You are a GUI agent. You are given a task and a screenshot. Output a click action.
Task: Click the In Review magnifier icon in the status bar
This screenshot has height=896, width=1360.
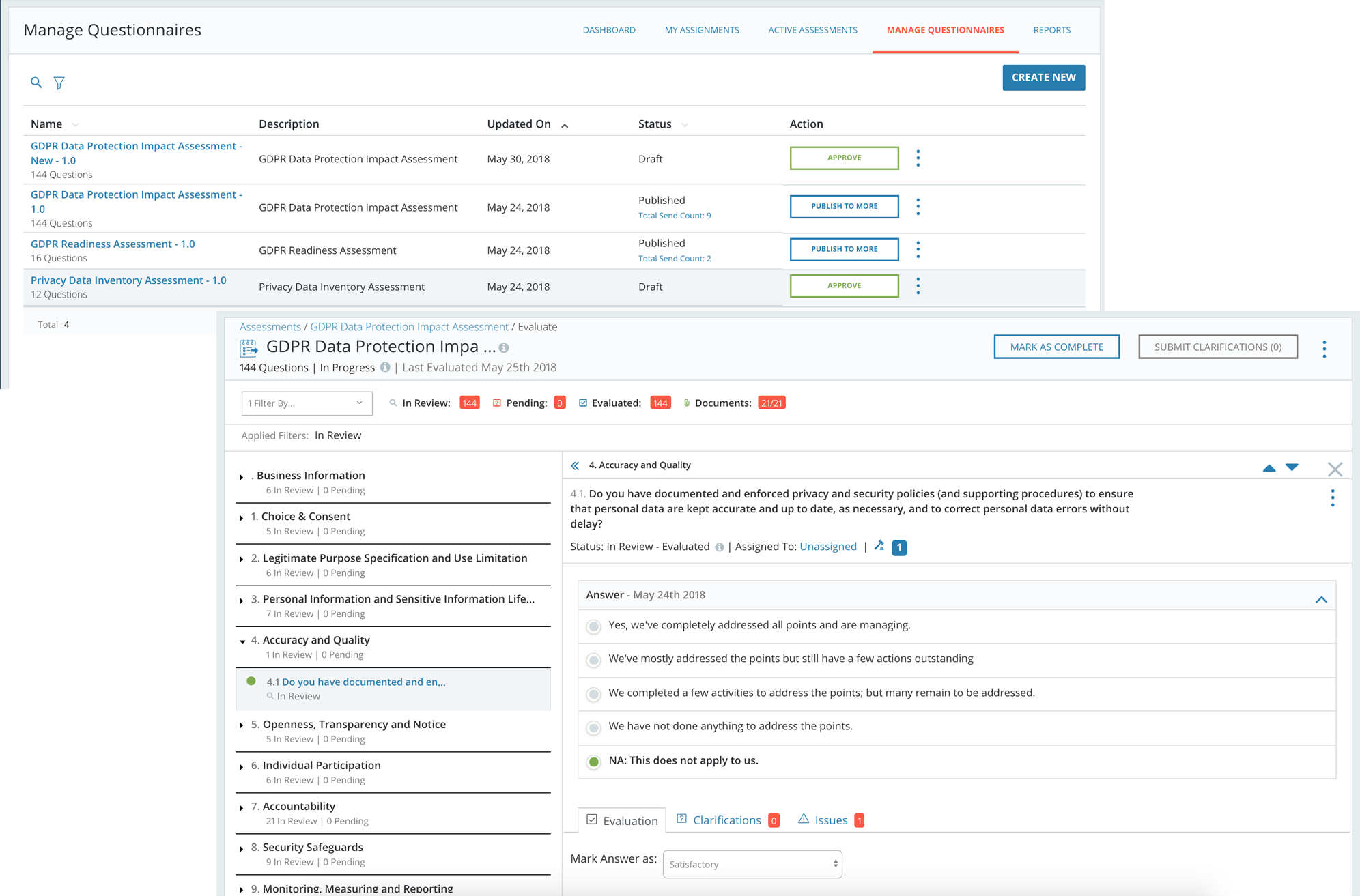[393, 403]
